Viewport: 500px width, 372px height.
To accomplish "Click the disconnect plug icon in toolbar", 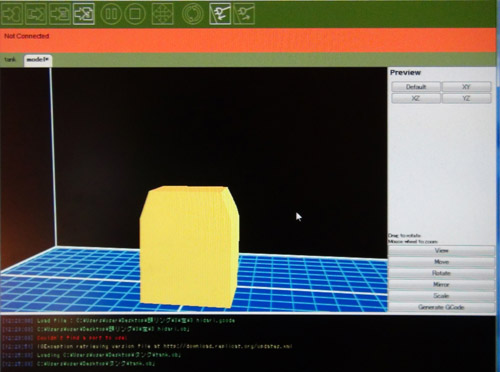I will point(244,14).
